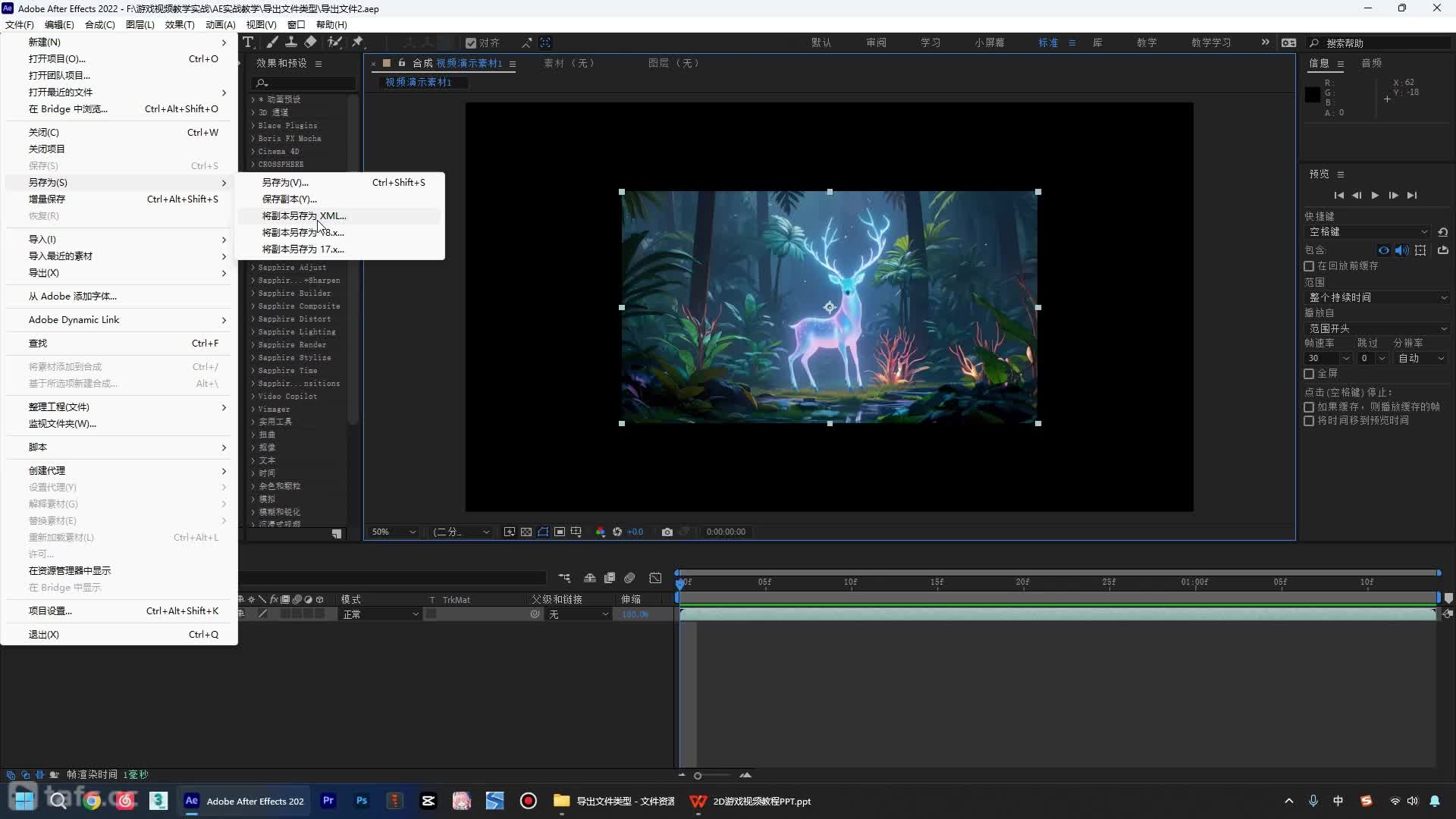The image size is (1456, 819).
Task: Enable motion blur icon in timeline
Action: [x=630, y=579]
